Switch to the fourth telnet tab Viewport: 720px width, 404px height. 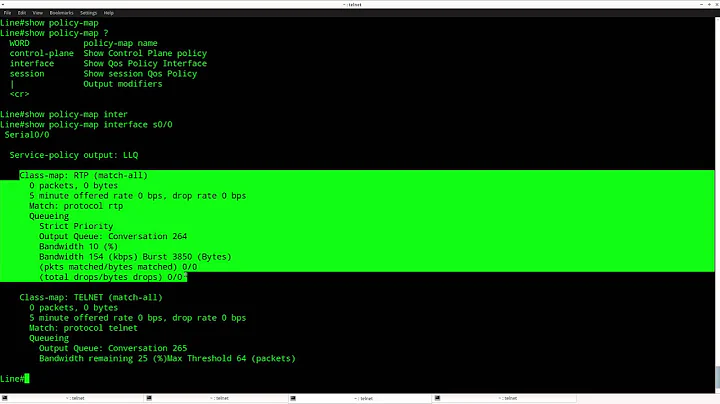[505, 398]
